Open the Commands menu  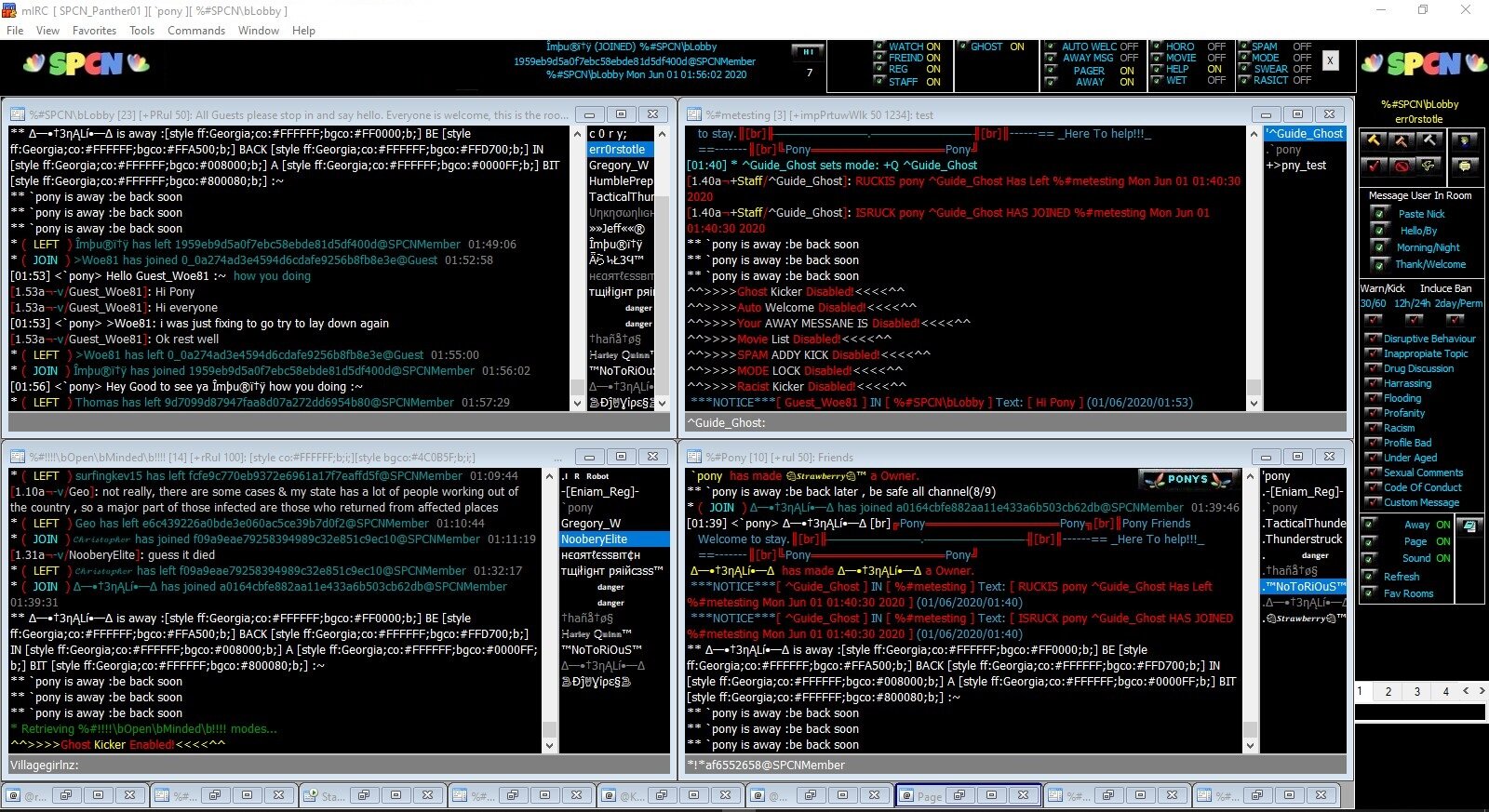[195, 31]
